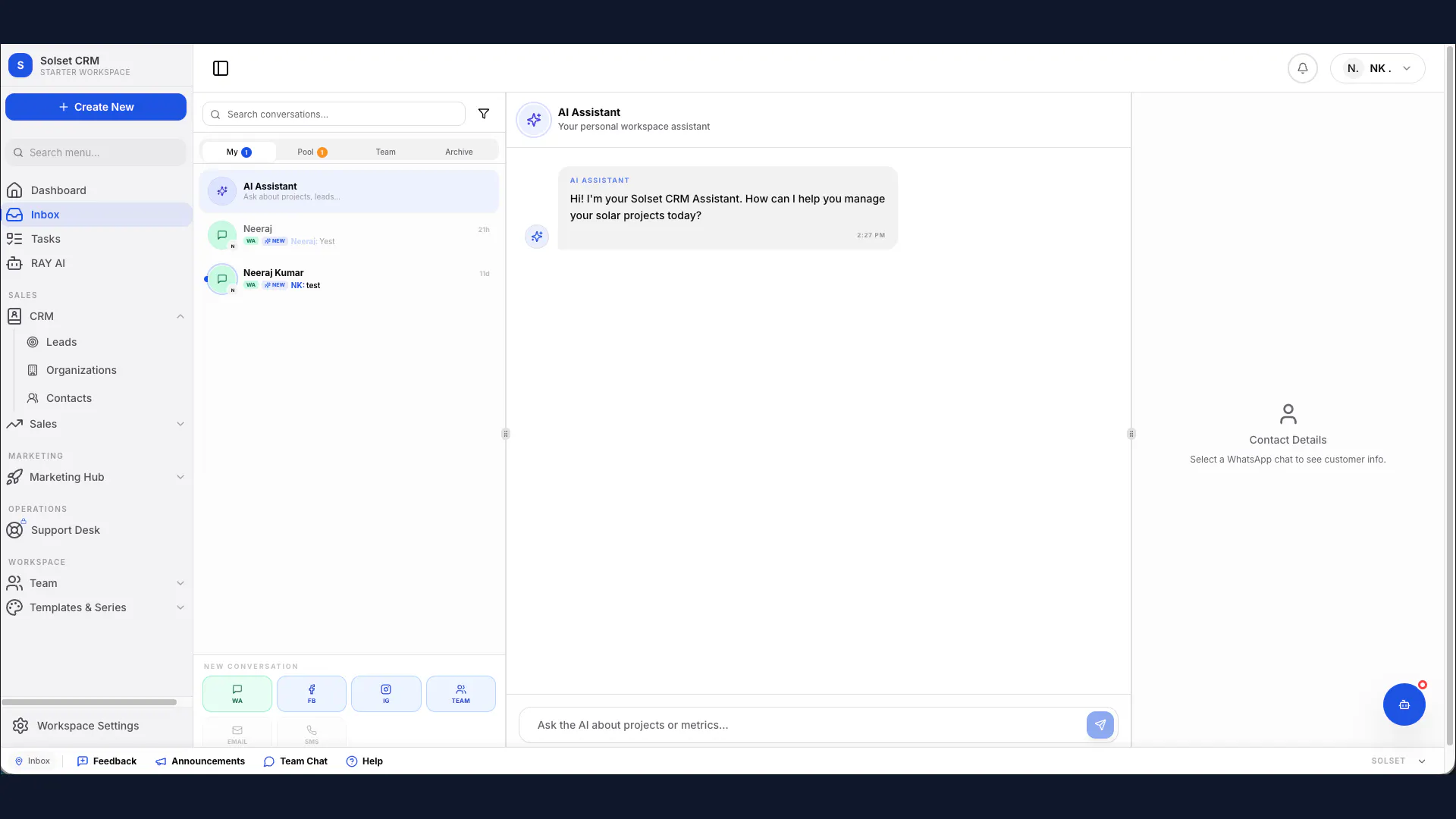The width and height of the screenshot is (1456, 819).
Task: Click the Solset CRM logo badge
Action: [x=20, y=66]
